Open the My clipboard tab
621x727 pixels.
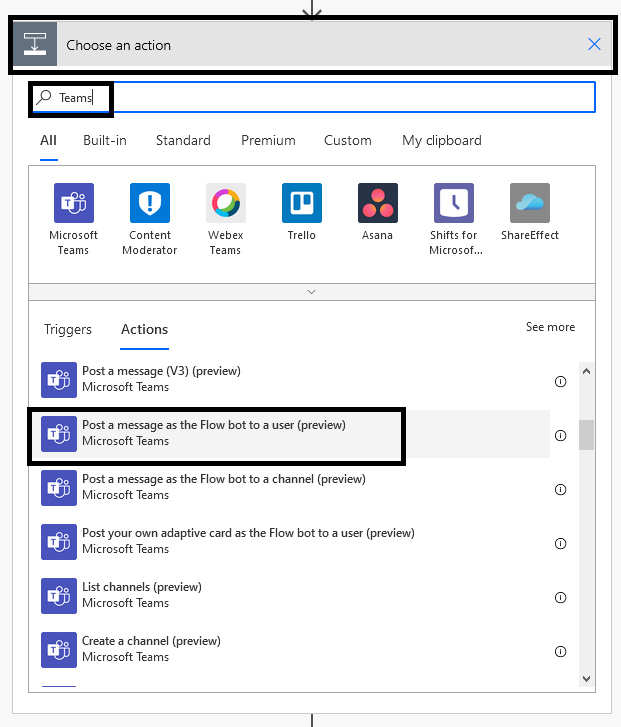point(442,140)
